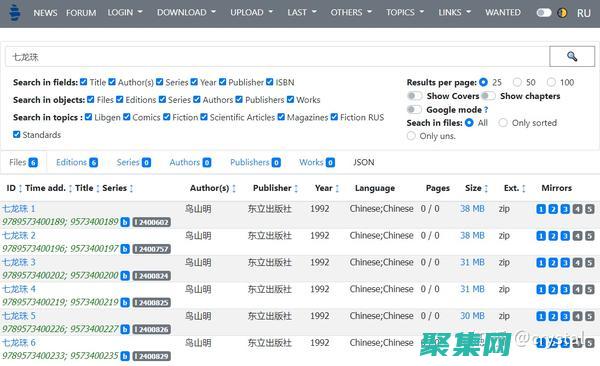Click the l 2400602 badge
600x366 pixels.
[x=152, y=222]
